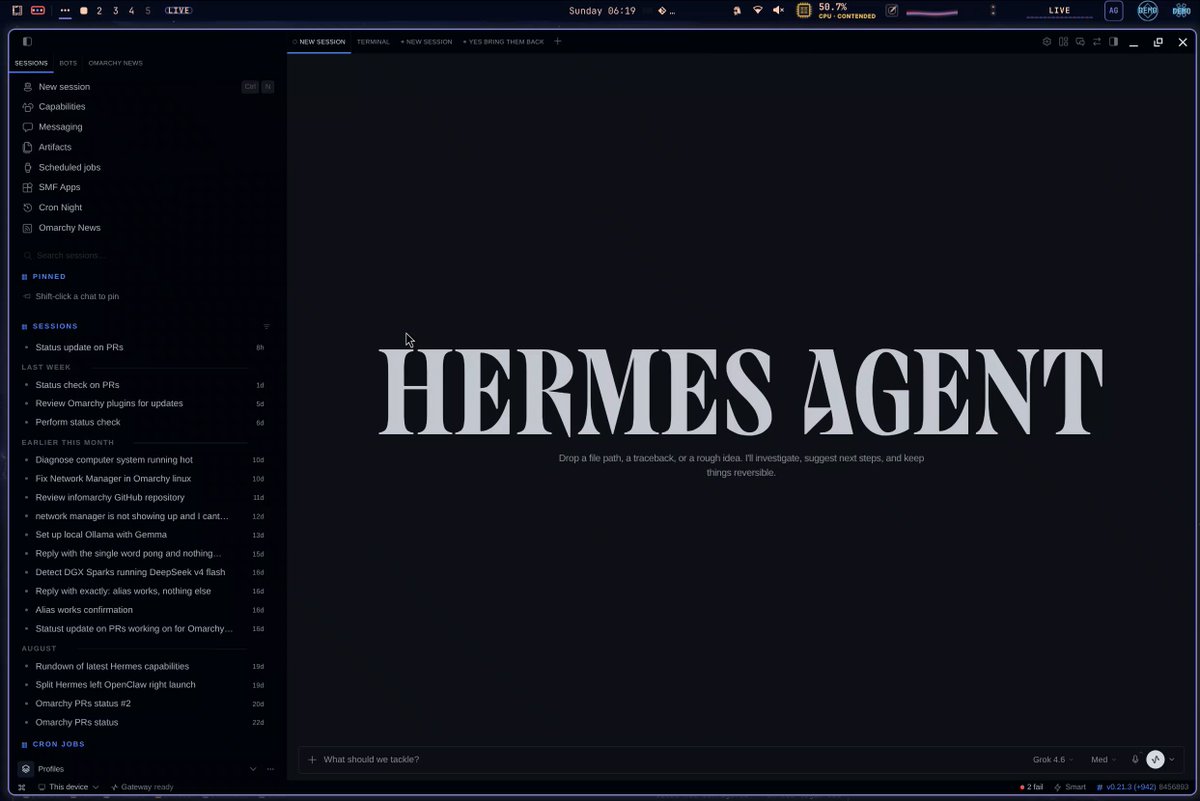Click the grid layout icon in title bar
1200x801 pixels.
click(x=1064, y=42)
